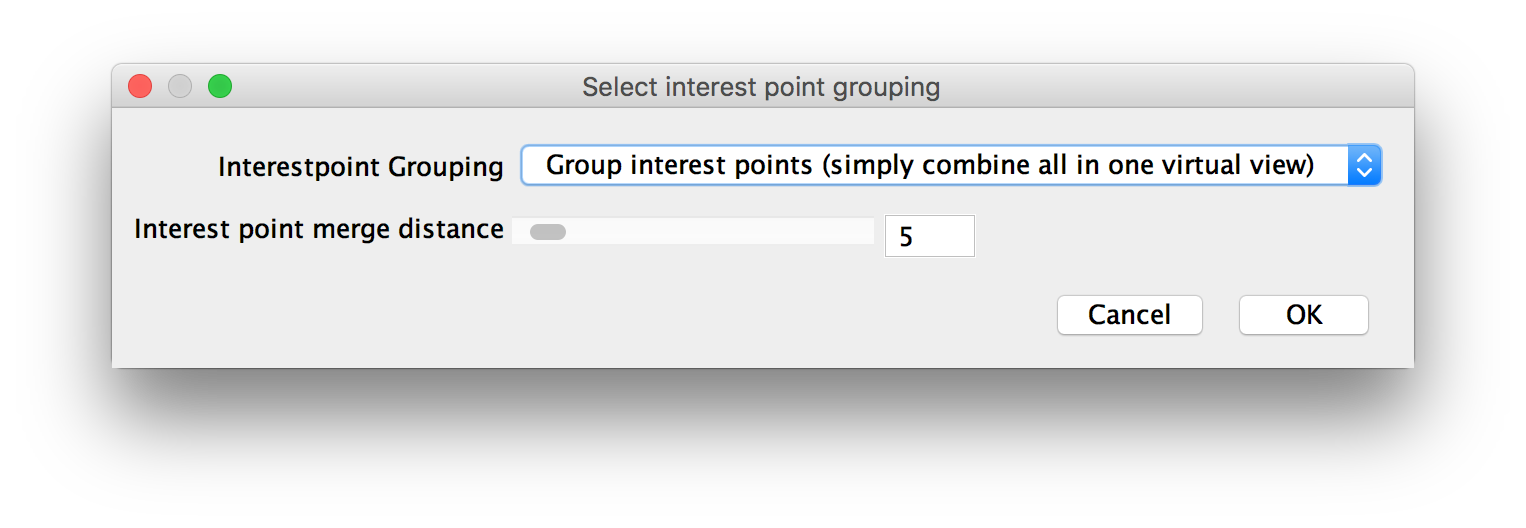Focus the merge distance text field
1526x528 pixels.
click(930, 236)
